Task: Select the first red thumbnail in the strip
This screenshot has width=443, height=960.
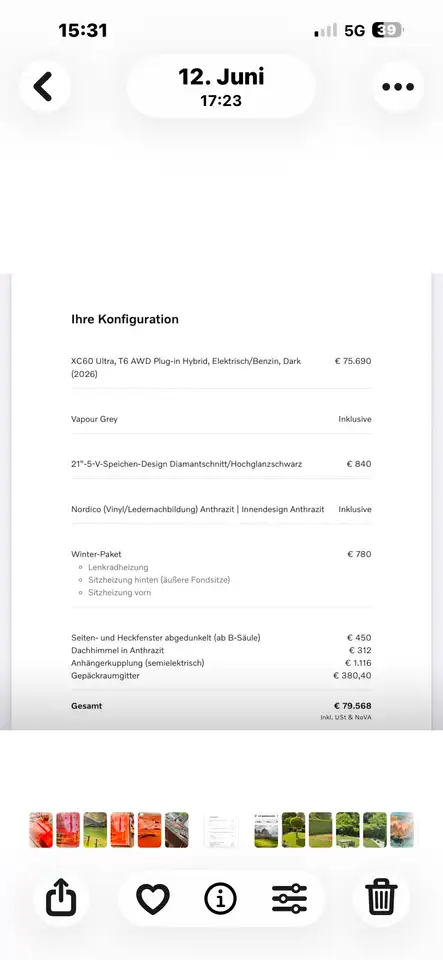Action: tap(41, 830)
